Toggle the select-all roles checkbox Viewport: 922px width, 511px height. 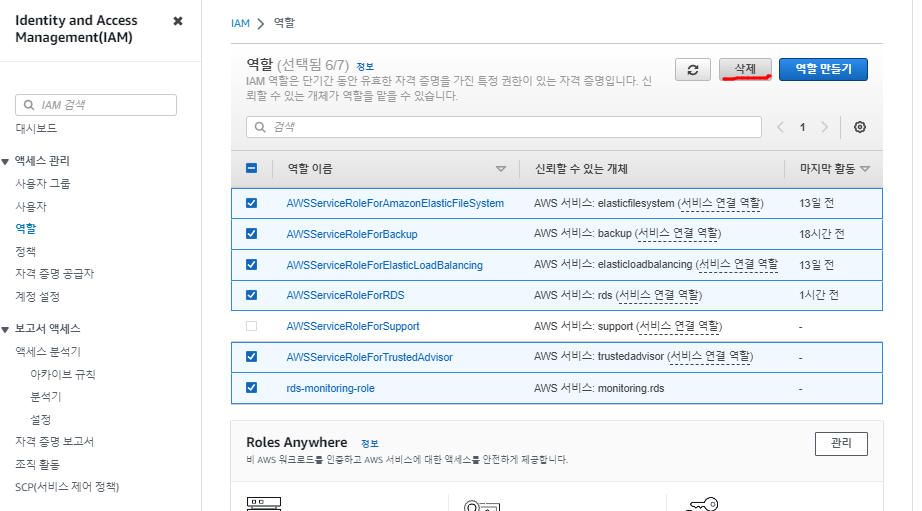point(251,168)
